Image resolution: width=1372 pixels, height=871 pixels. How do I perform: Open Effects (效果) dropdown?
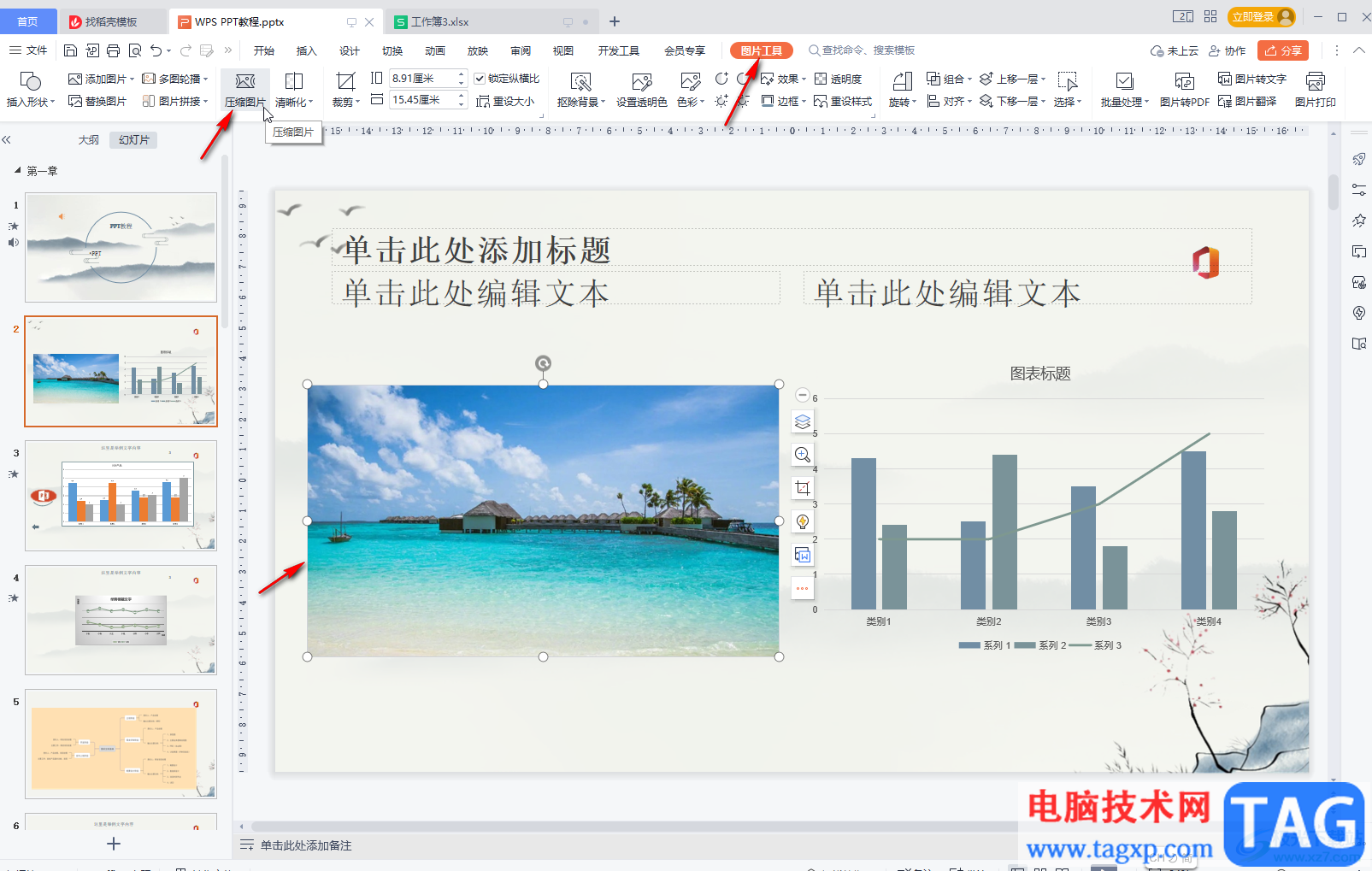[783, 79]
